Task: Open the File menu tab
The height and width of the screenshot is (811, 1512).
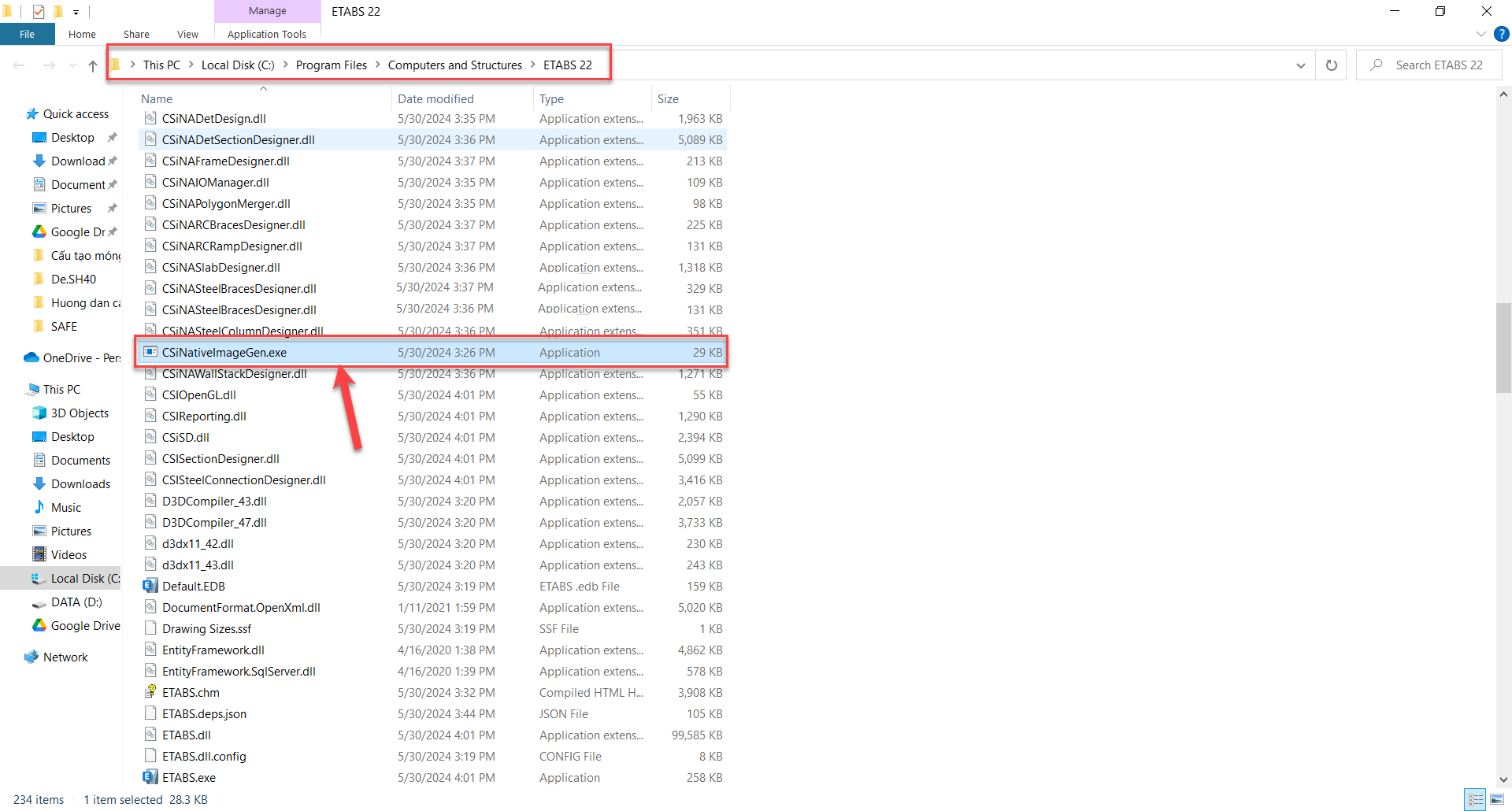Action: click(x=27, y=34)
